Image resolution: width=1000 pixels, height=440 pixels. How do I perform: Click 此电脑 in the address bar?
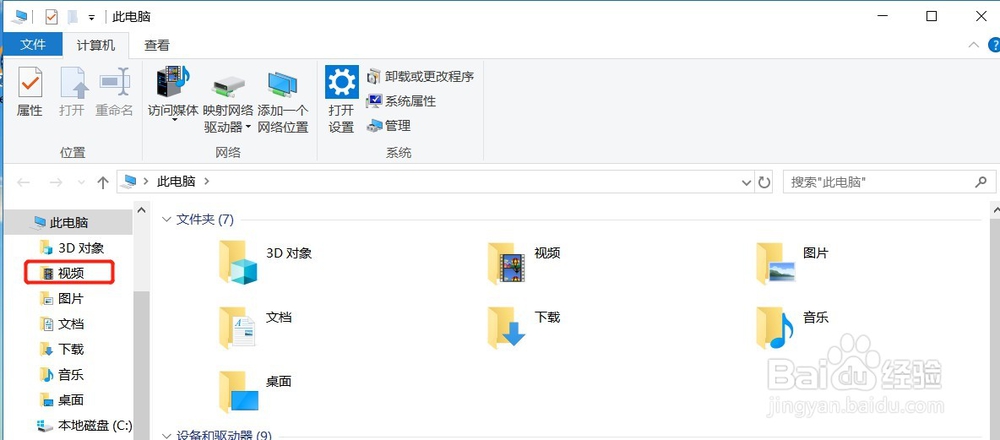click(x=176, y=182)
